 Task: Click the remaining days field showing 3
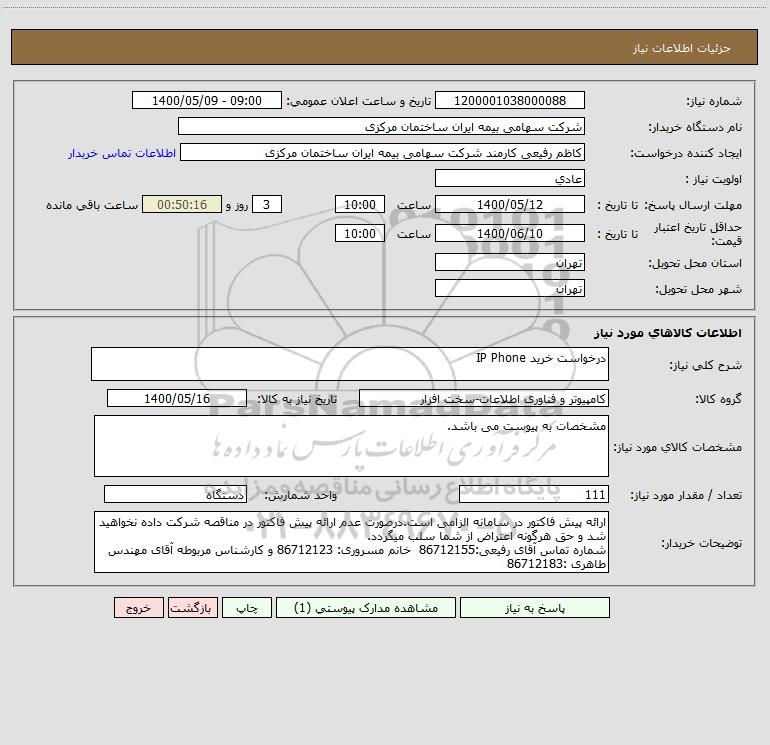tap(267, 204)
